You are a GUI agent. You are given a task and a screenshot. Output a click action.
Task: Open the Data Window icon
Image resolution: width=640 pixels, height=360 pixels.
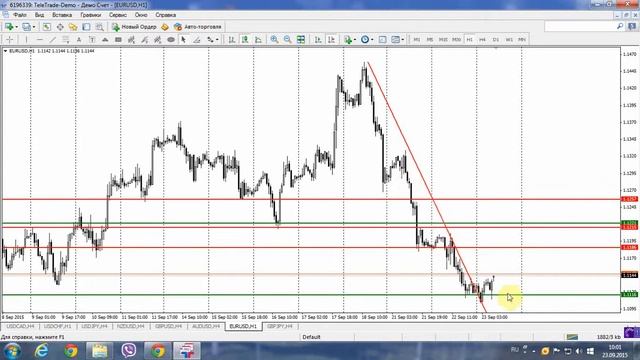pyautogui.click(x=60, y=27)
